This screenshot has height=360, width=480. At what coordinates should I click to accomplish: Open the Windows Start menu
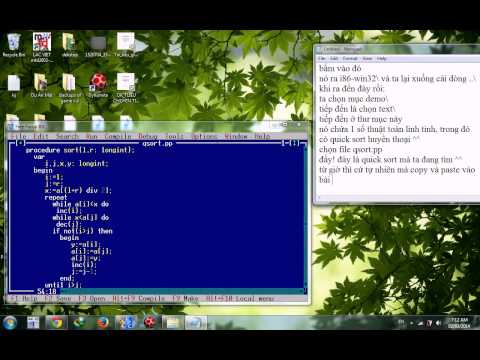(10, 323)
